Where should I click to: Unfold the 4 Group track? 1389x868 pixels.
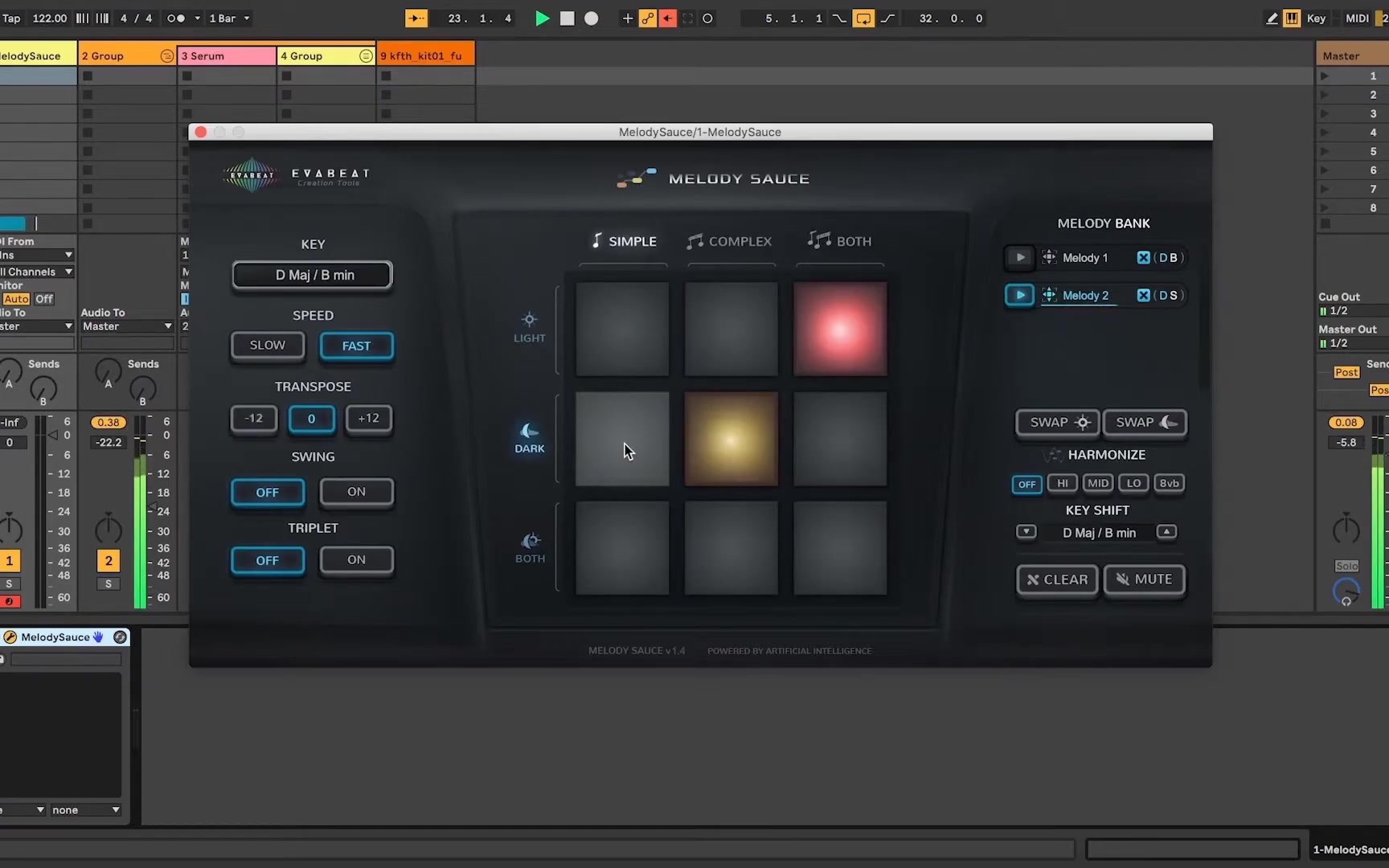pyautogui.click(x=366, y=55)
